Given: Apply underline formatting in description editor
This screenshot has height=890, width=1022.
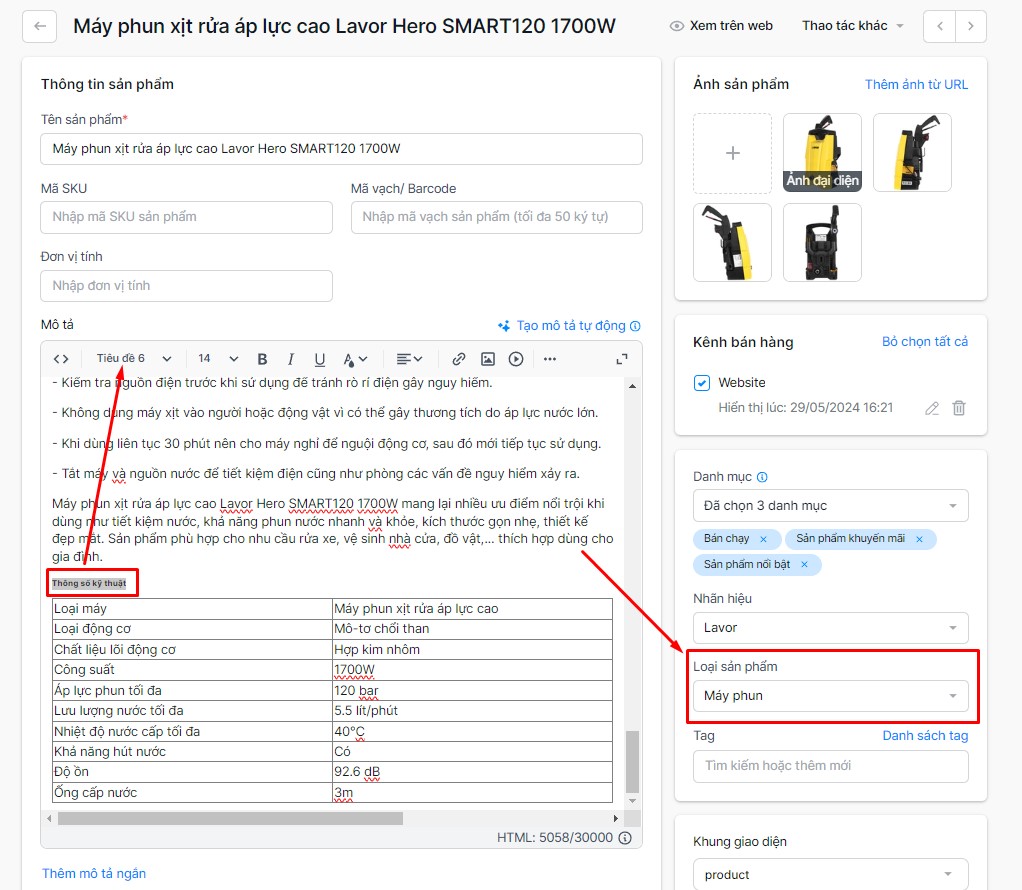Looking at the screenshot, I should [319, 359].
